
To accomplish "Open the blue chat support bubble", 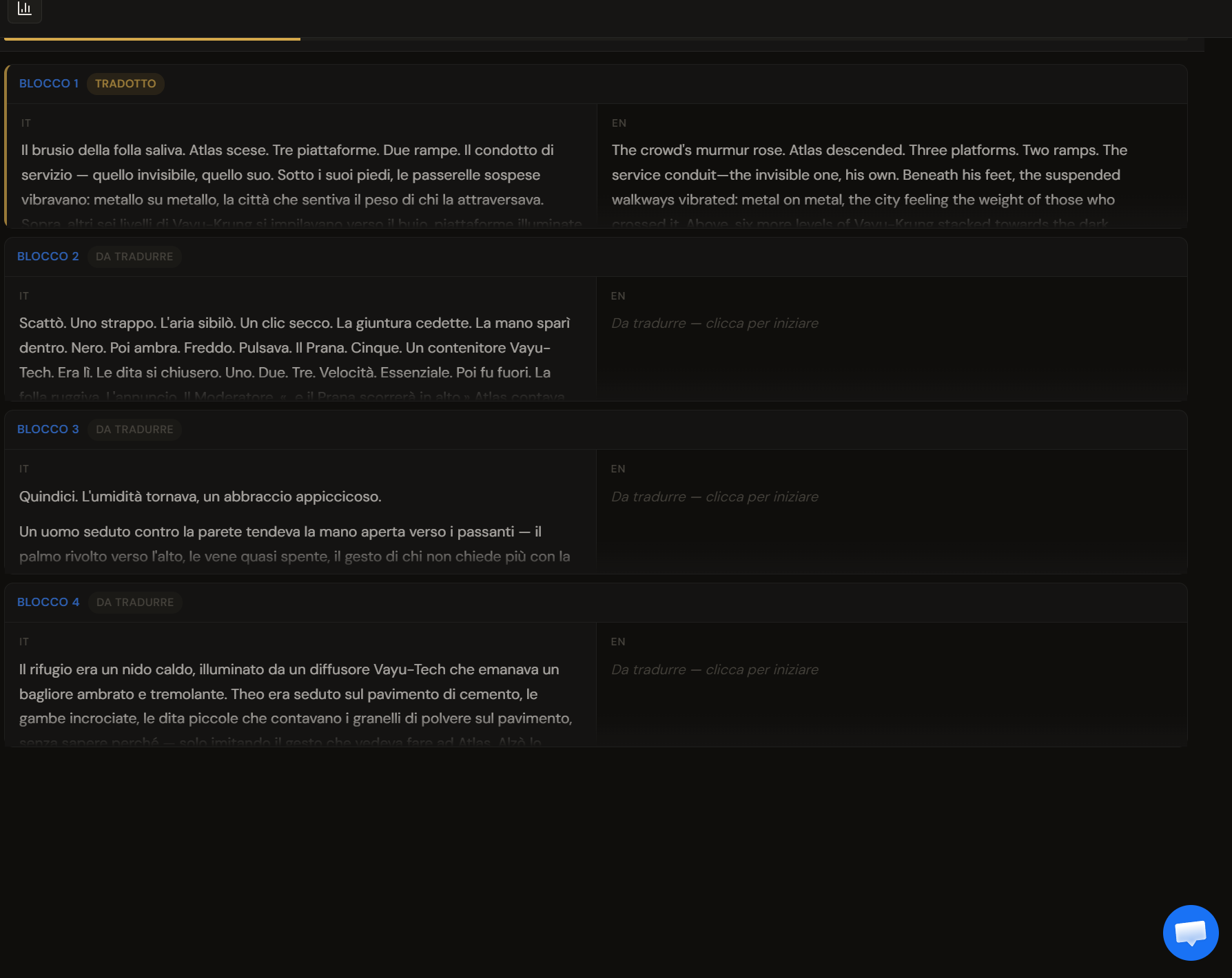I will [1191, 933].
